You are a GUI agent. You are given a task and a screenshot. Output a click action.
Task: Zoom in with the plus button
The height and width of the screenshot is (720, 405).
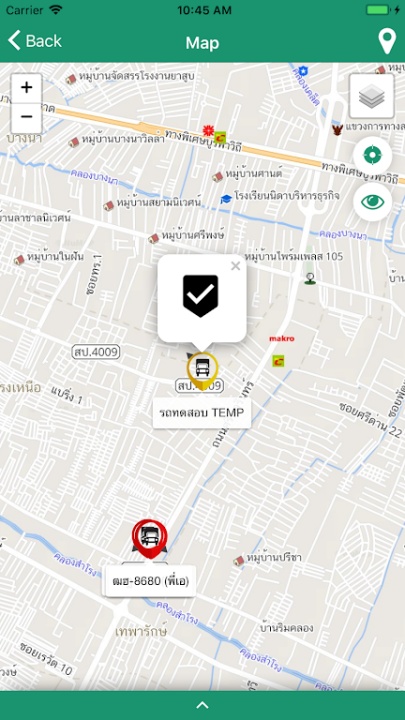pyautogui.click(x=27, y=88)
